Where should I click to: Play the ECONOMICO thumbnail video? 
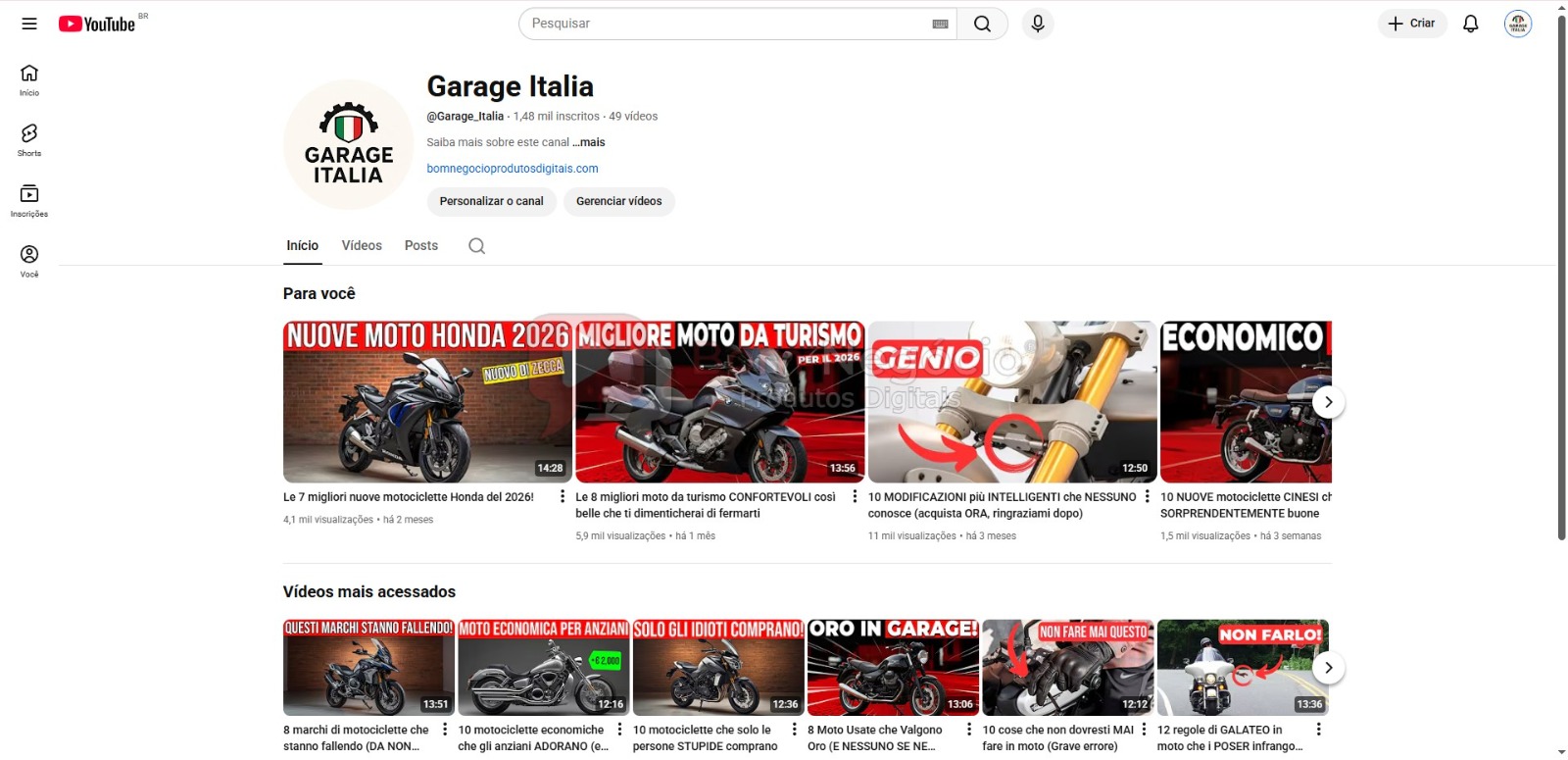click(1246, 402)
